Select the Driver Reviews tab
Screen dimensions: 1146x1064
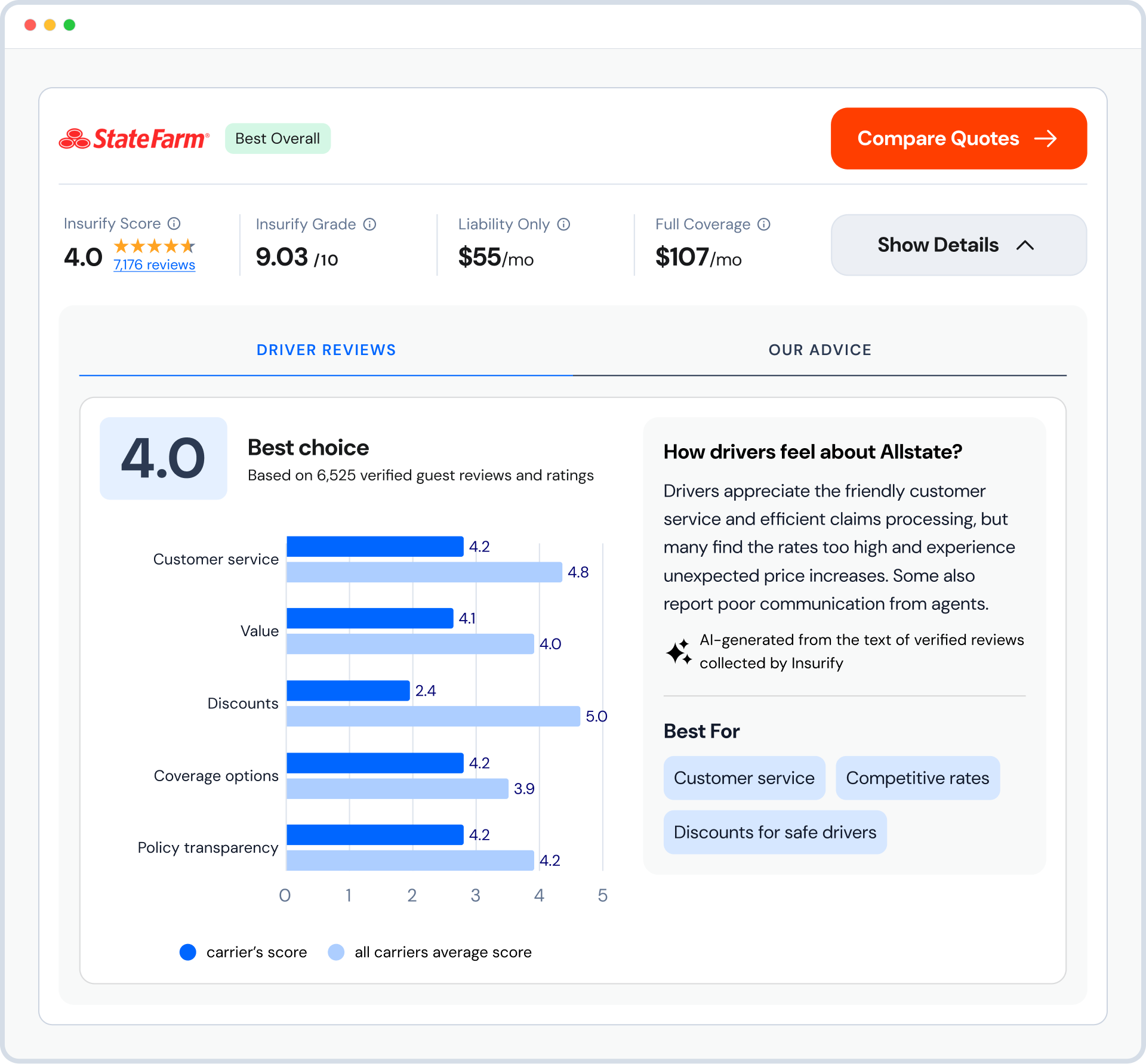[x=326, y=350]
